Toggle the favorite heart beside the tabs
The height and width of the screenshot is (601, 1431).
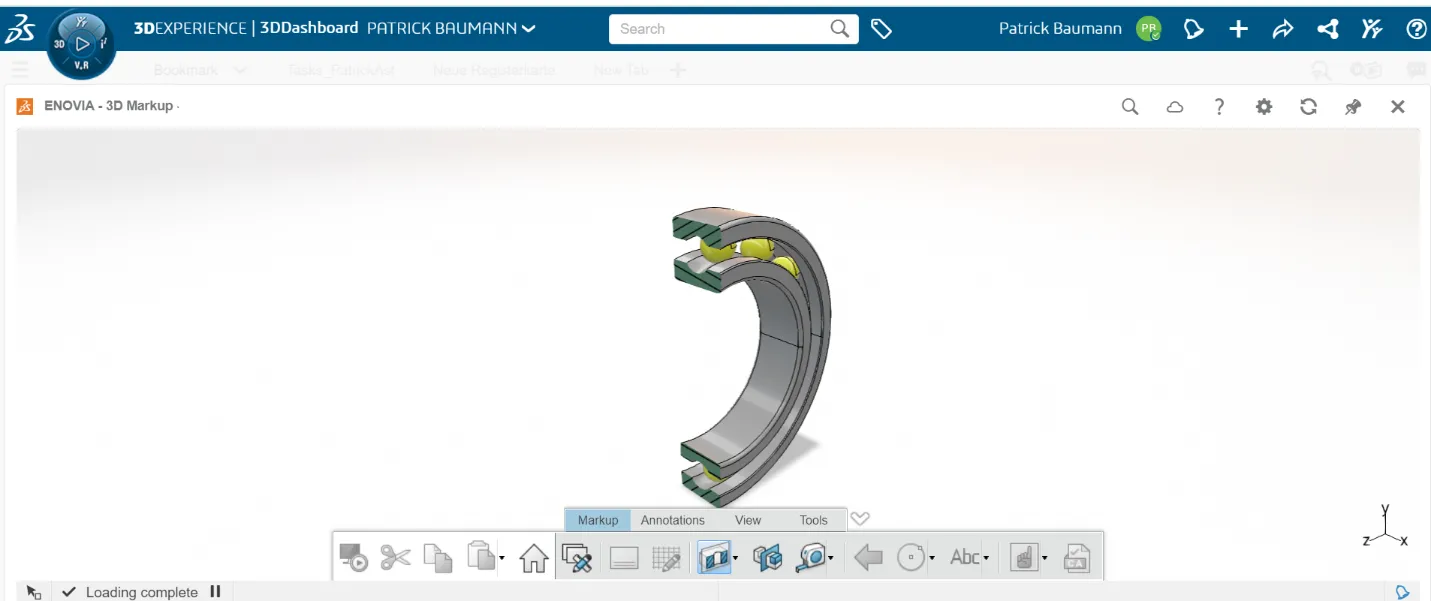(x=859, y=519)
